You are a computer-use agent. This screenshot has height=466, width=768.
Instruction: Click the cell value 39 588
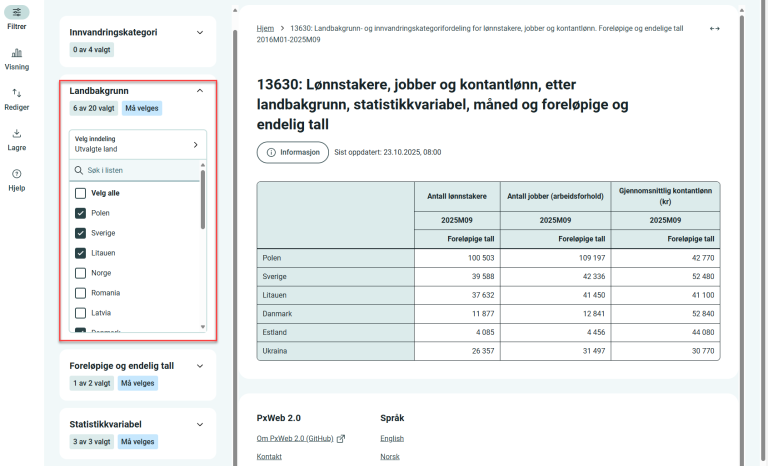point(483,277)
